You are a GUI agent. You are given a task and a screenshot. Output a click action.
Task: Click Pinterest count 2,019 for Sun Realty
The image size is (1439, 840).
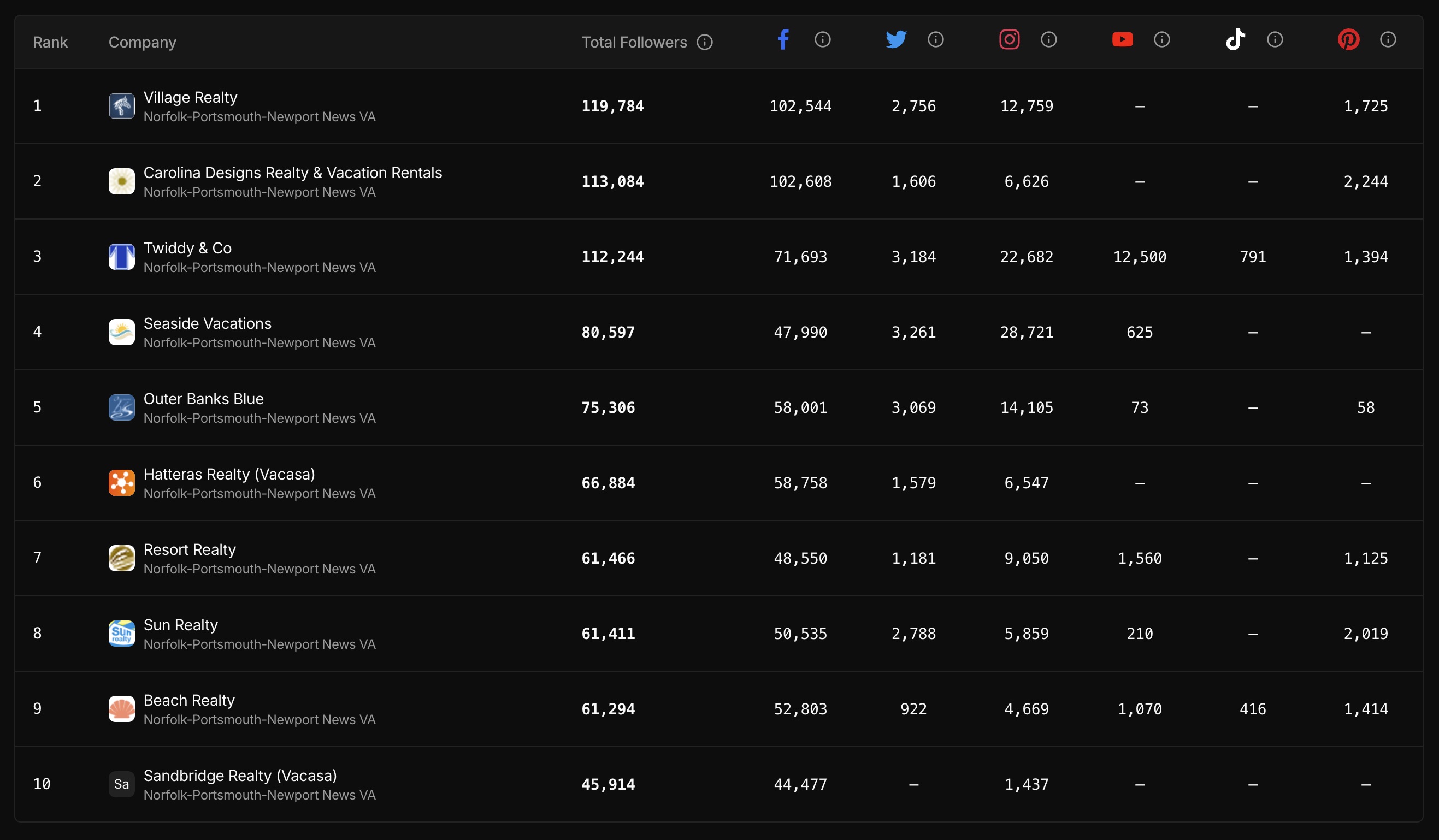(x=1366, y=634)
